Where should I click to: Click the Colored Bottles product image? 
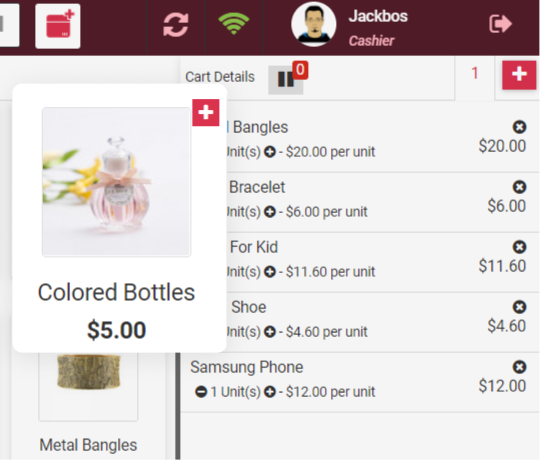[116, 182]
